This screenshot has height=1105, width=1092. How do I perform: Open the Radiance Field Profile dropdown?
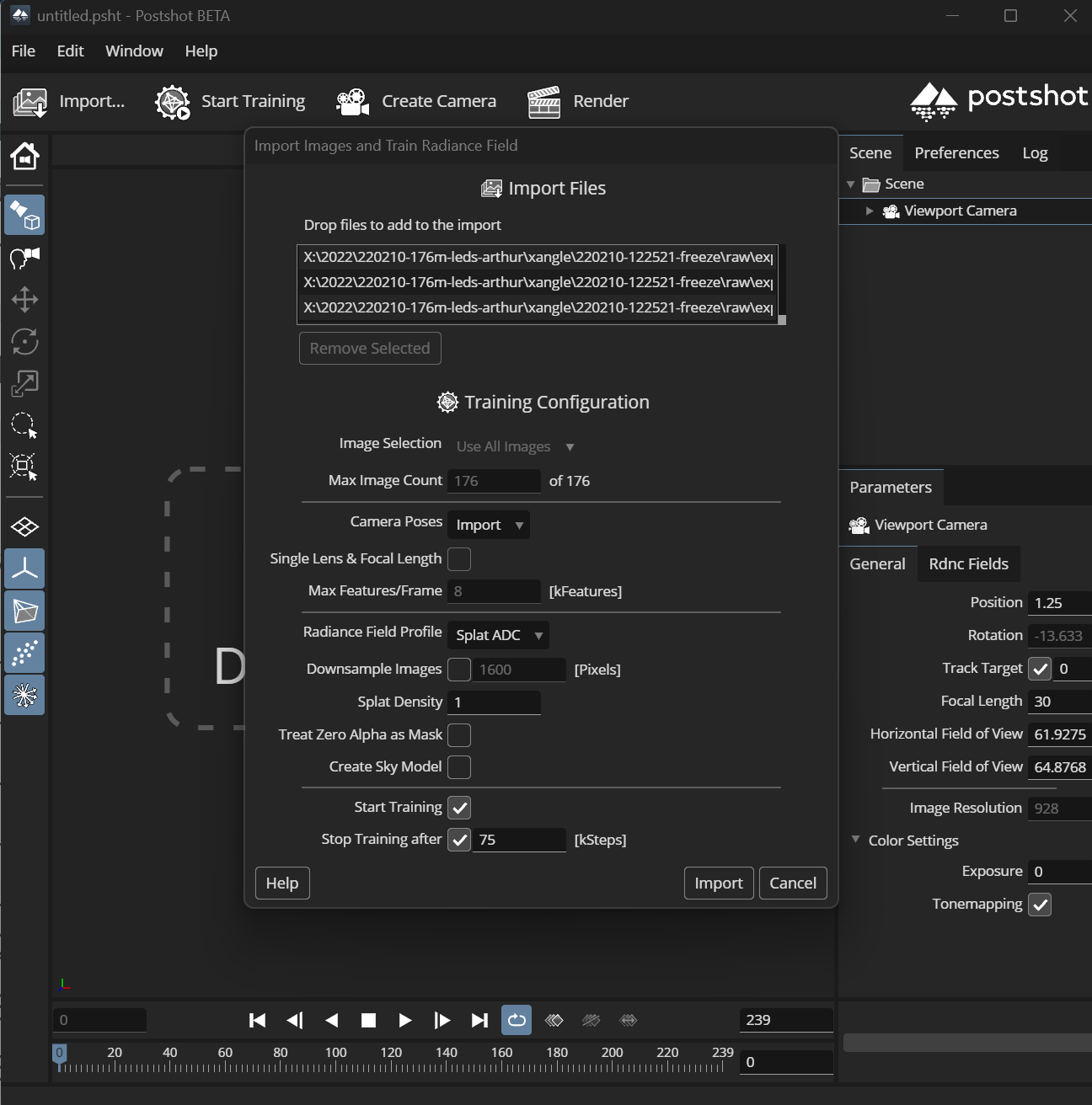pos(498,635)
